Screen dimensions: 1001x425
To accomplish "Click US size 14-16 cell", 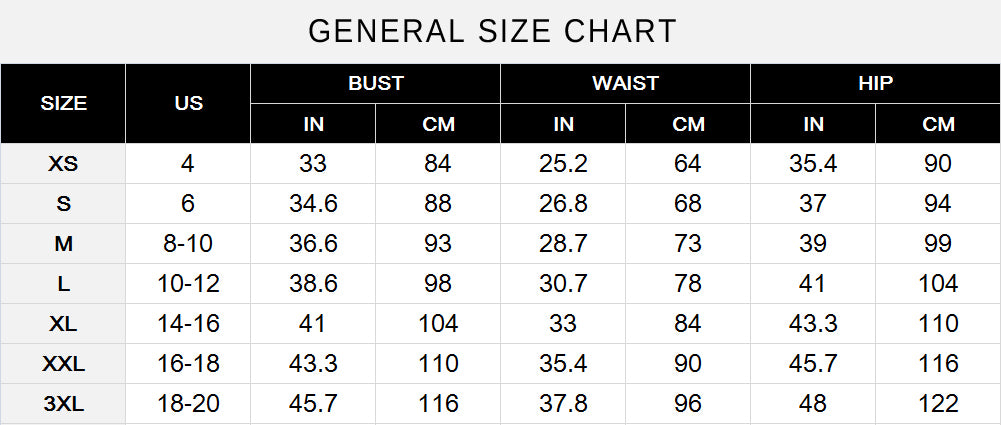I will coord(188,324).
